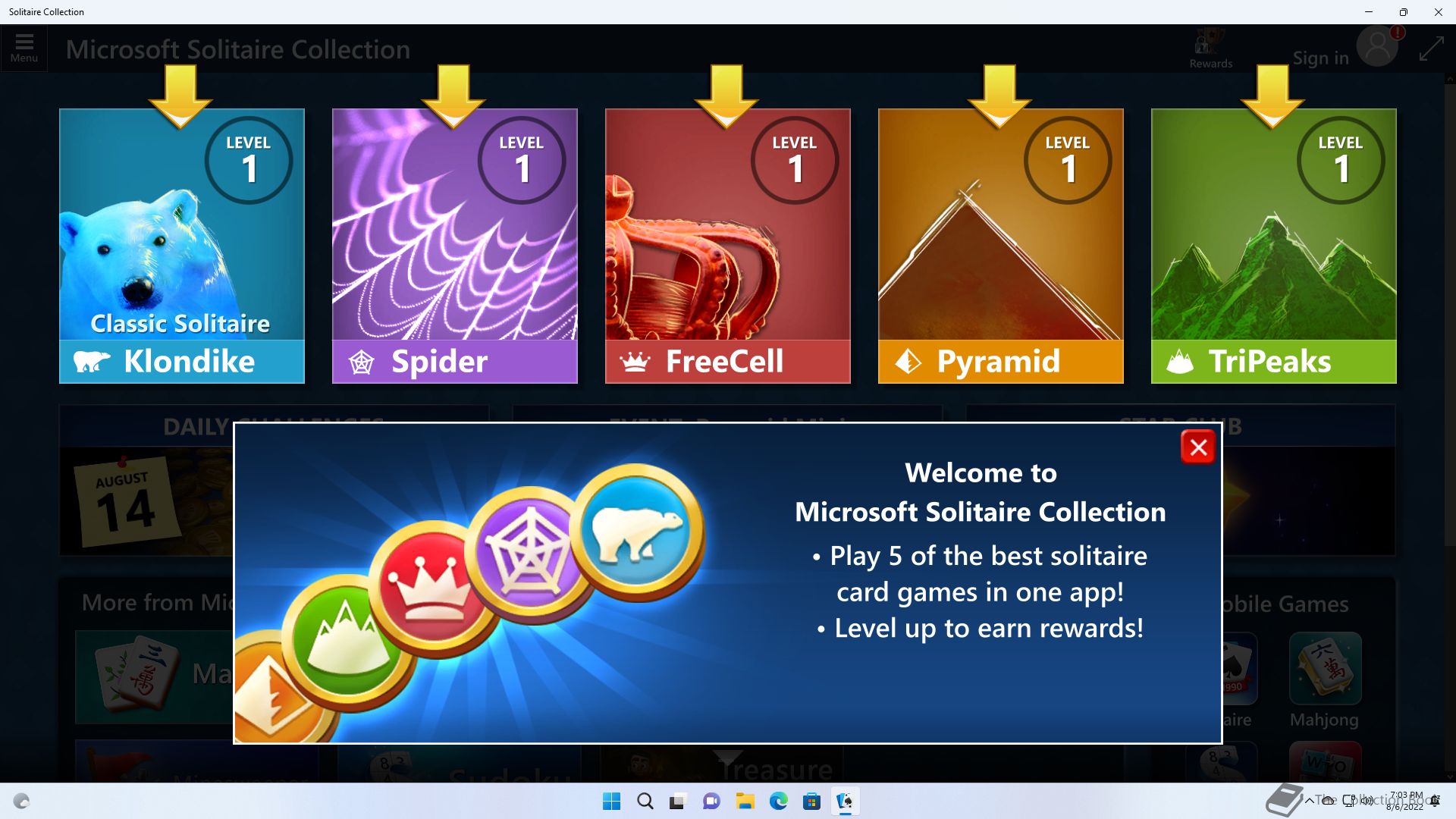Viewport: 1456px width, 819px height.
Task: Click the Microsoft Solitaire Collection title
Action: click(237, 49)
